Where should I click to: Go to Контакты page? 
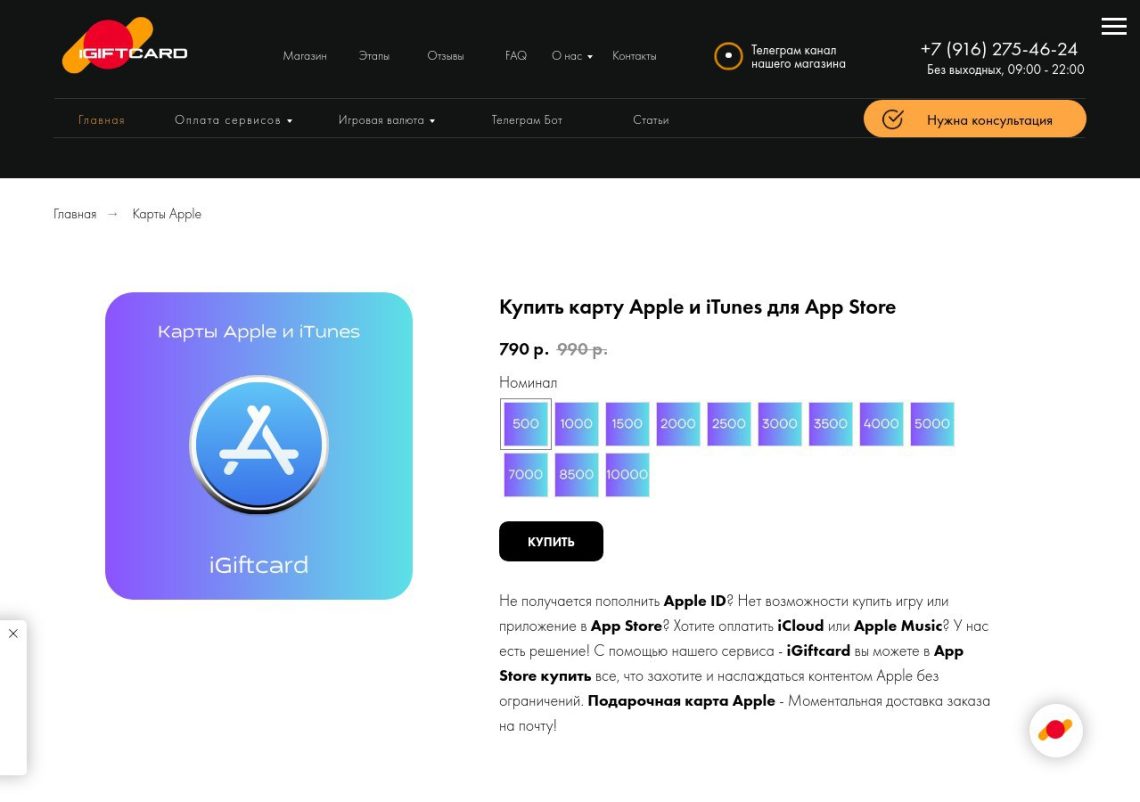tap(634, 56)
